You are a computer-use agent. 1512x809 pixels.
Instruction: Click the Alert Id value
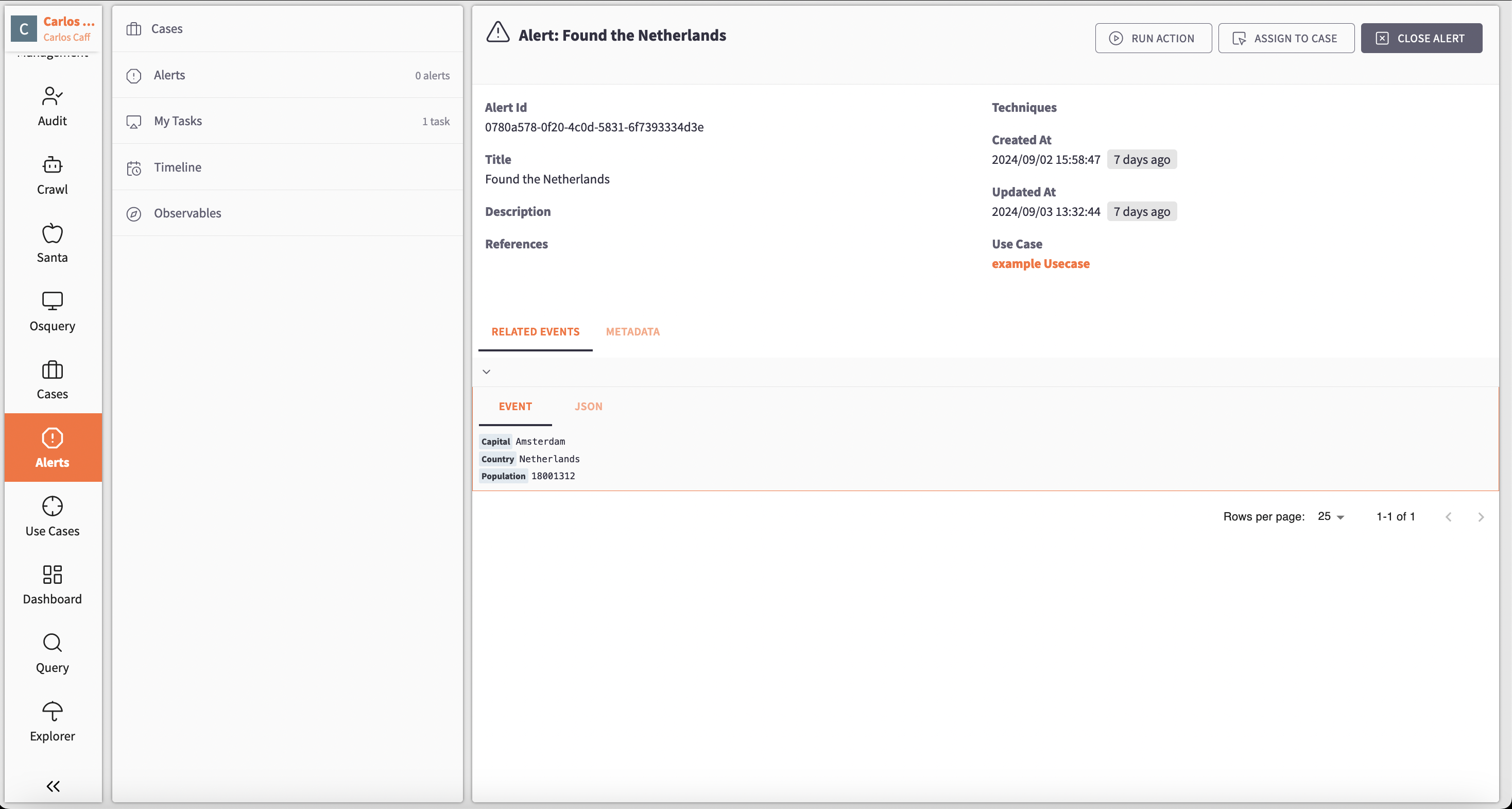[x=594, y=127]
